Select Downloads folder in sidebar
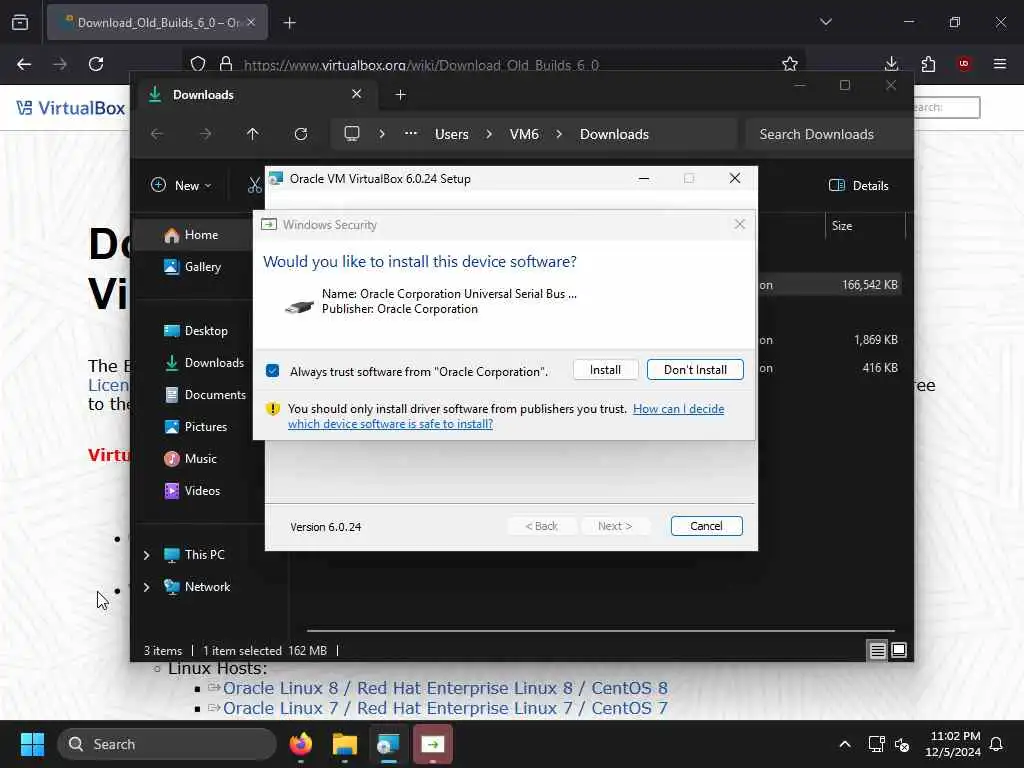Image resolution: width=1024 pixels, height=768 pixels. (x=204, y=362)
